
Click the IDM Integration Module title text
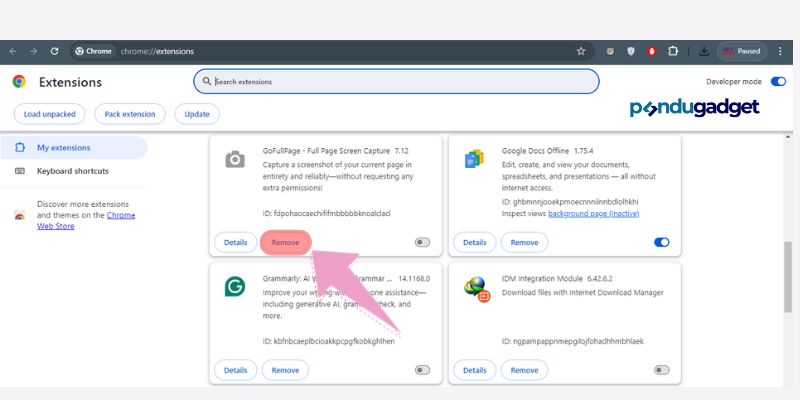pyautogui.click(x=542, y=279)
